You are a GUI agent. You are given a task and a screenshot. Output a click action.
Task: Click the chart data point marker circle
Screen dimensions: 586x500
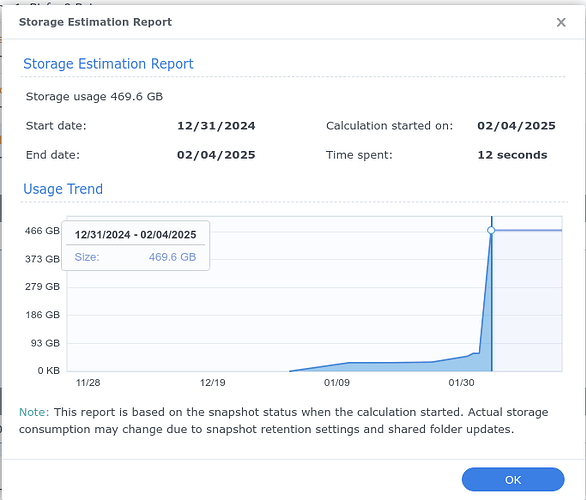coord(491,230)
